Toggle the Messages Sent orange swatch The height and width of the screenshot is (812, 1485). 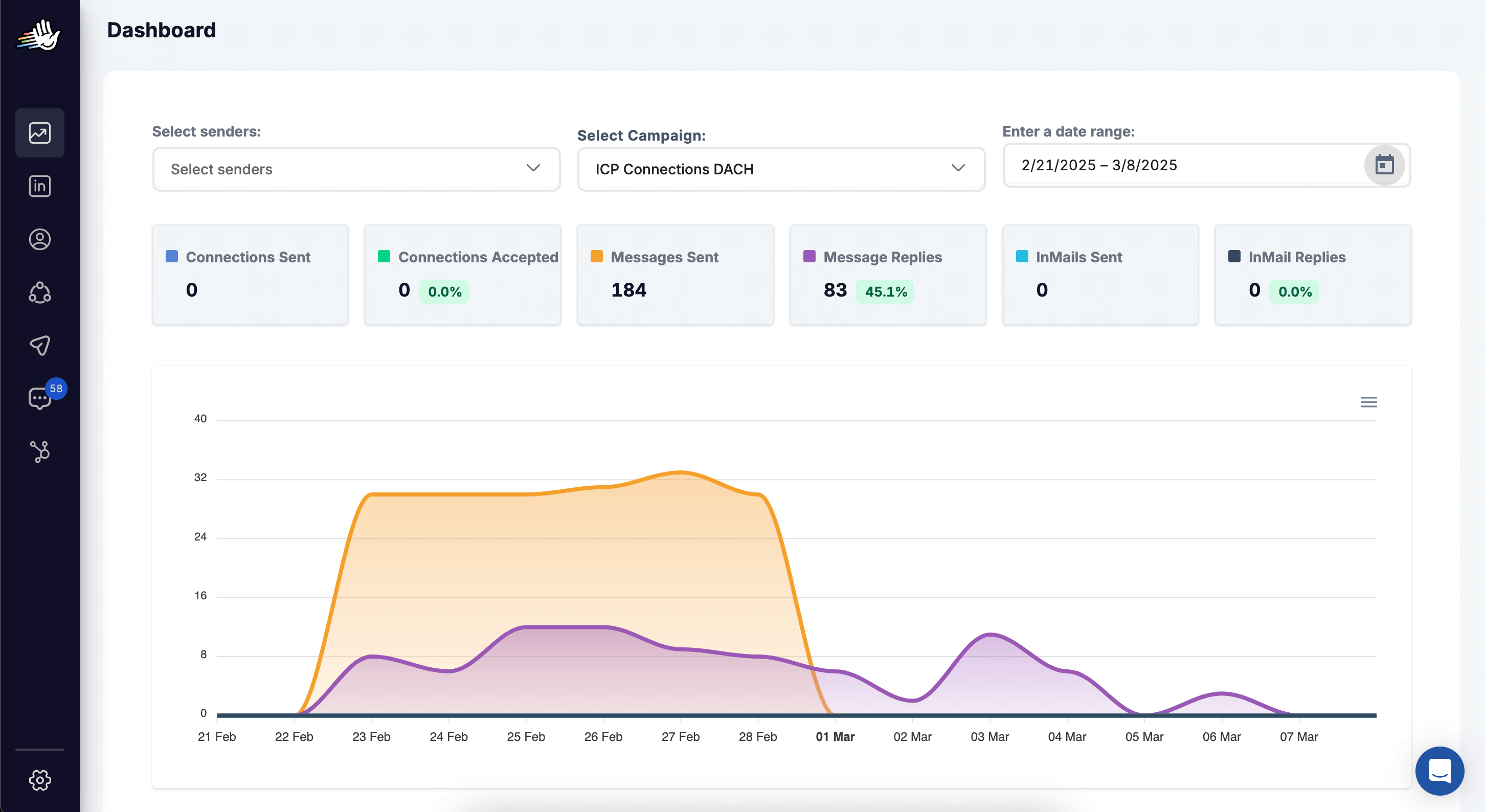click(597, 257)
